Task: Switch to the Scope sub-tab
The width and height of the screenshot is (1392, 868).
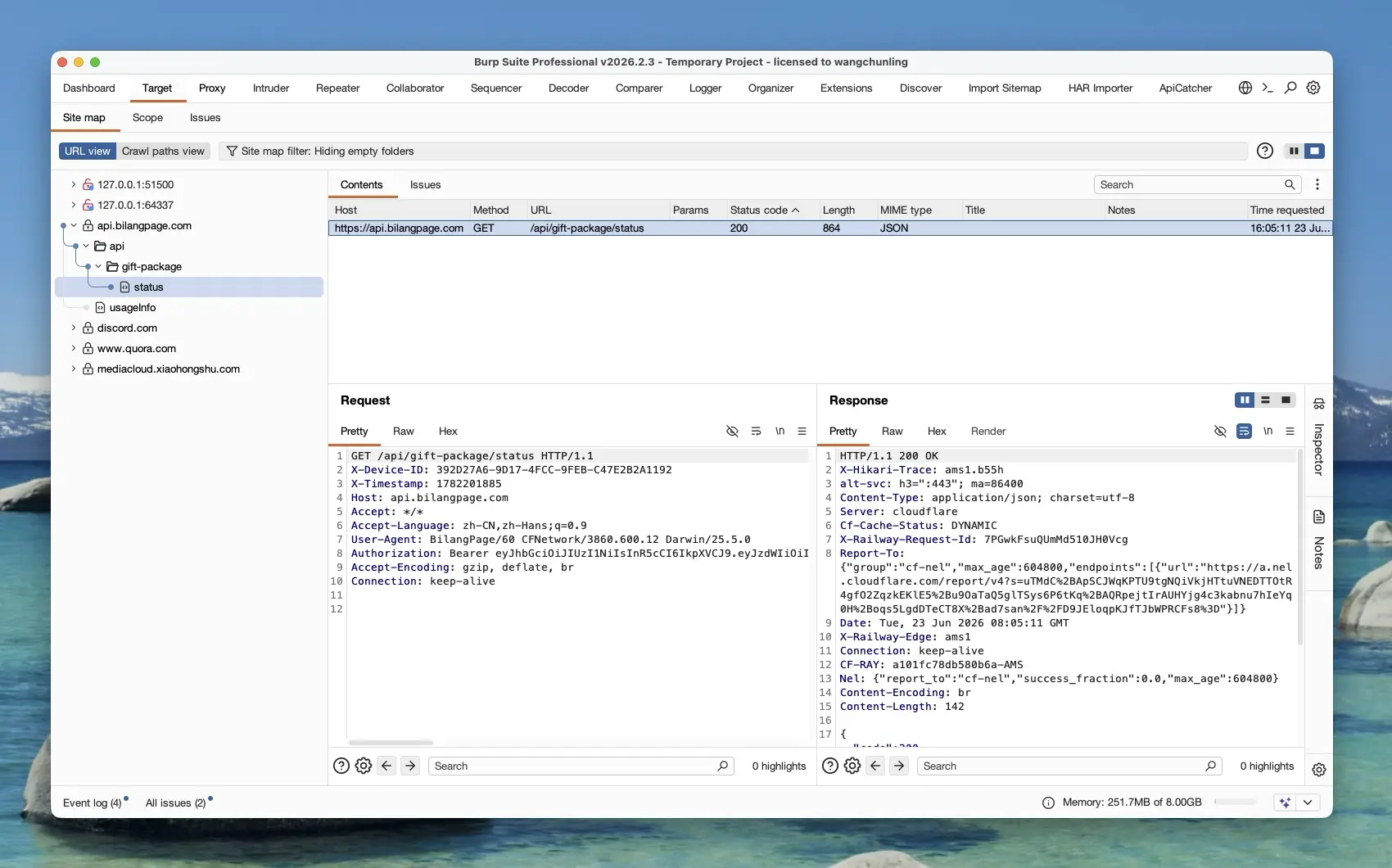Action: pos(147,117)
